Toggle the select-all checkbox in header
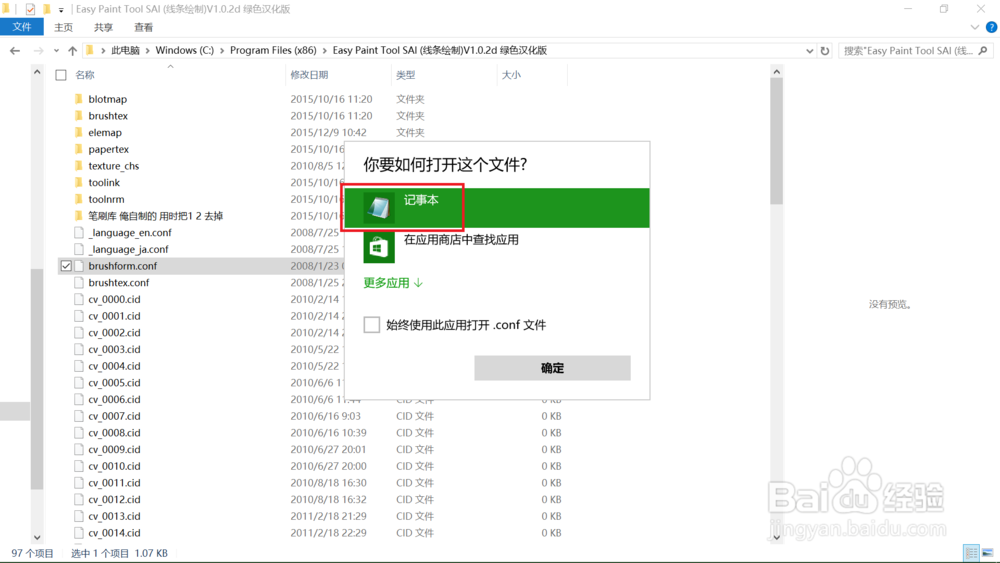 coord(61,75)
